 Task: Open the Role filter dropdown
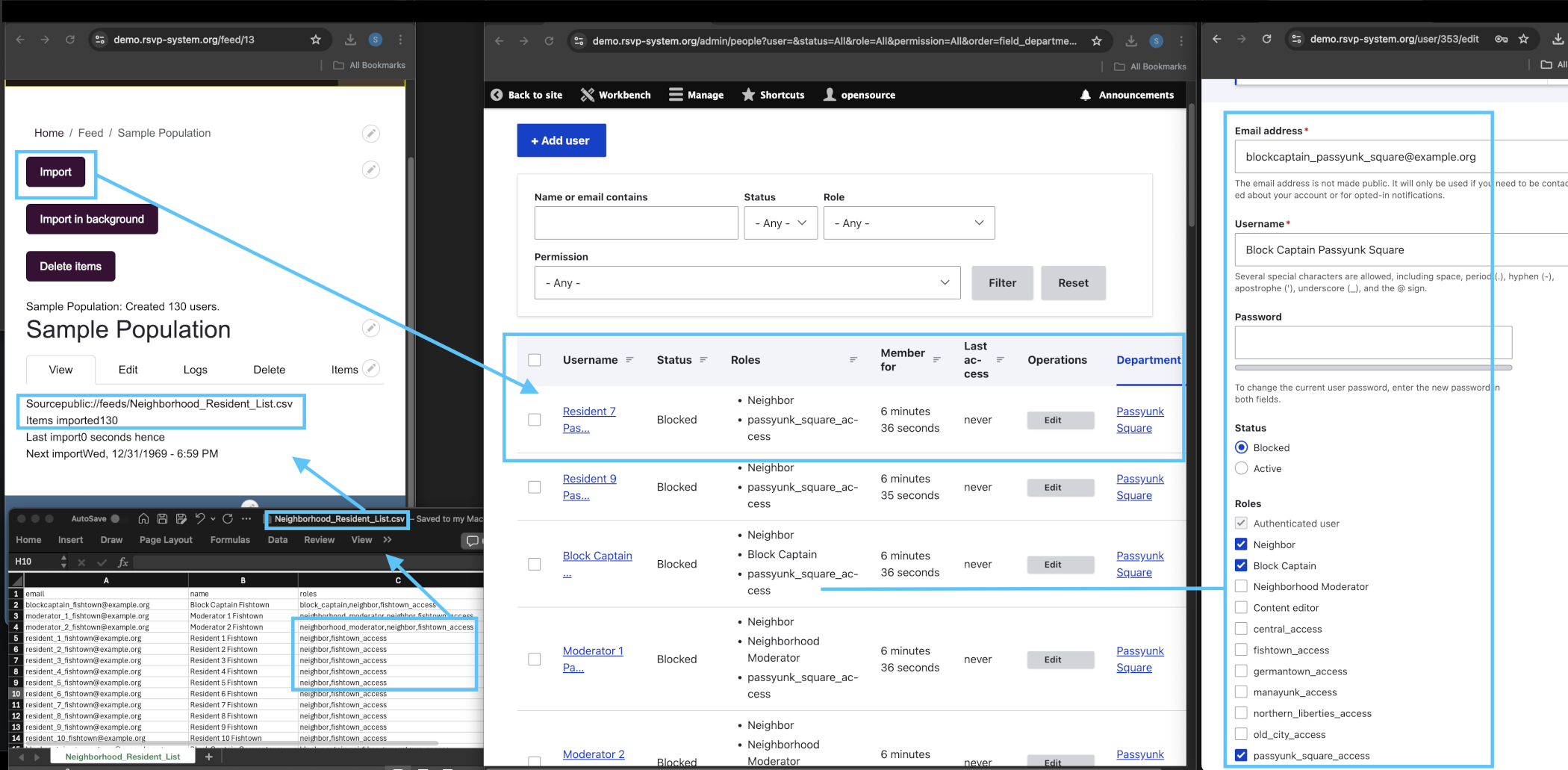tap(909, 223)
